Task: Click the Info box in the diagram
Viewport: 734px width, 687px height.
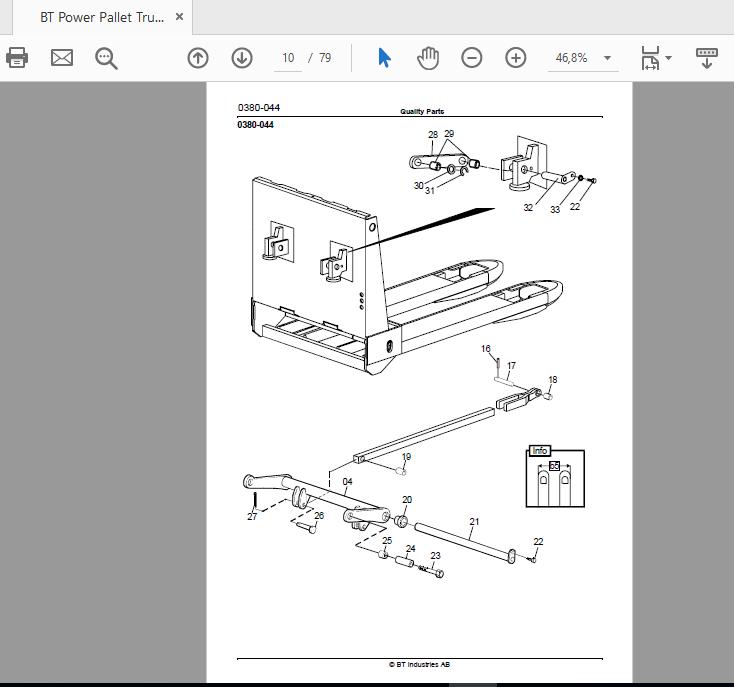Action: tap(555, 476)
